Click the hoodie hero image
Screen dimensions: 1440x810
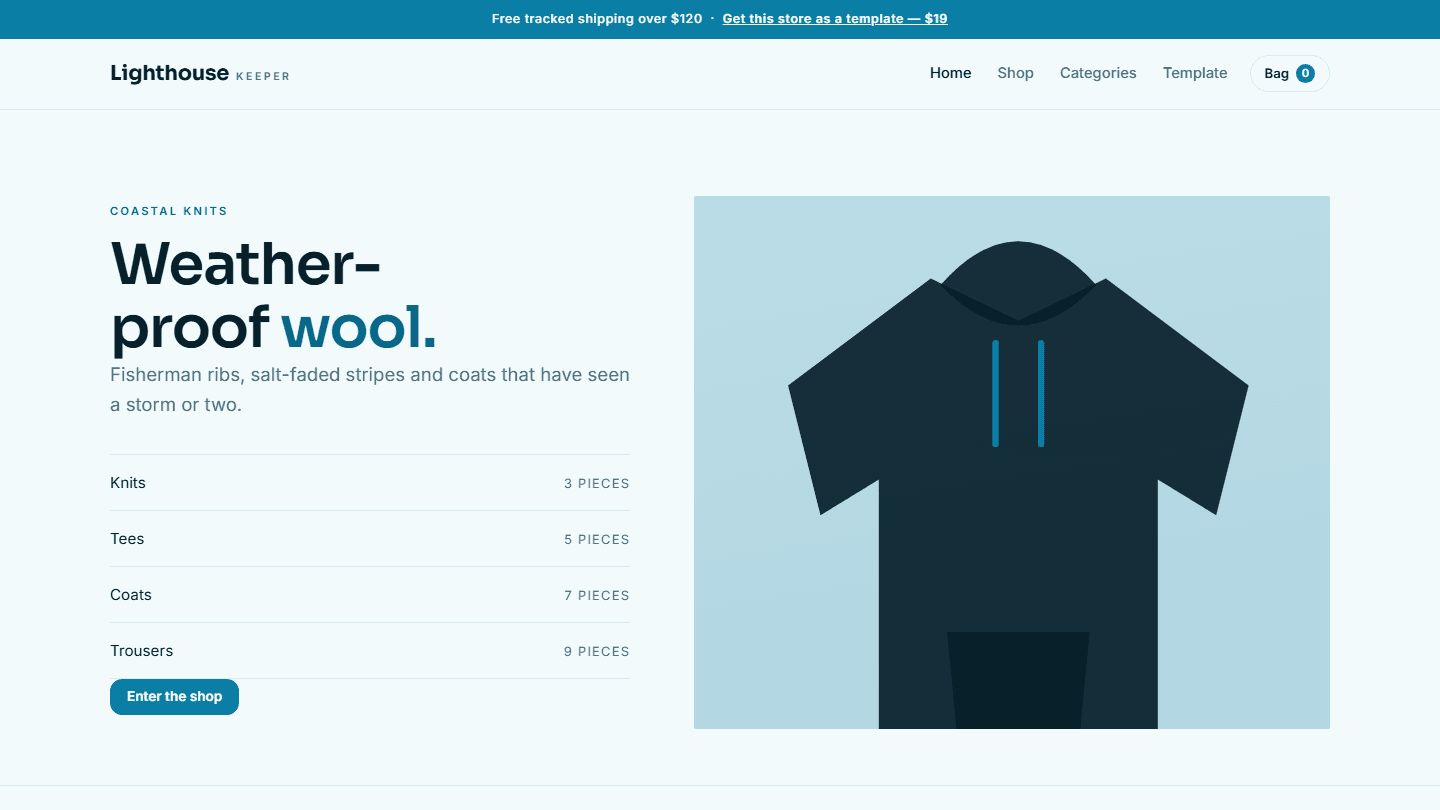(x=1012, y=462)
